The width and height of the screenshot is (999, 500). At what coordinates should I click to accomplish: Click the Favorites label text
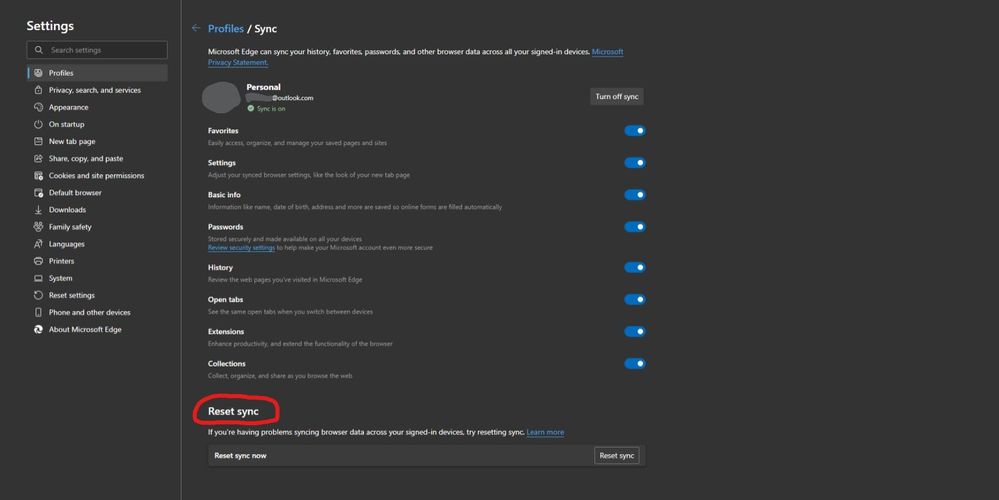tap(223, 131)
